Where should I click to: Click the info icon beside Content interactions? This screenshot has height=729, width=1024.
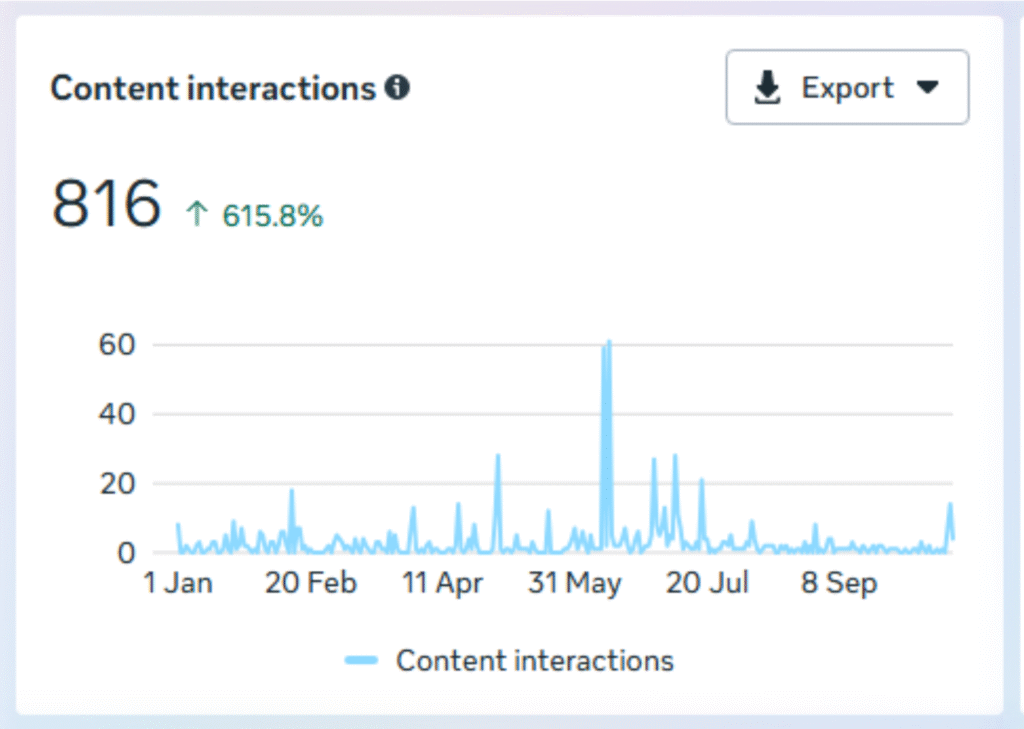click(397, 87)
